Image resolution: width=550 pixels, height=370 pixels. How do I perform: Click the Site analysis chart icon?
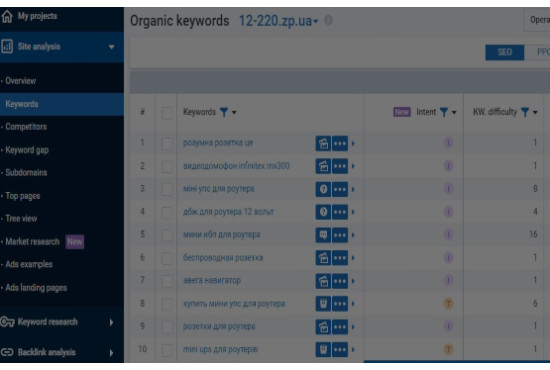7,46
